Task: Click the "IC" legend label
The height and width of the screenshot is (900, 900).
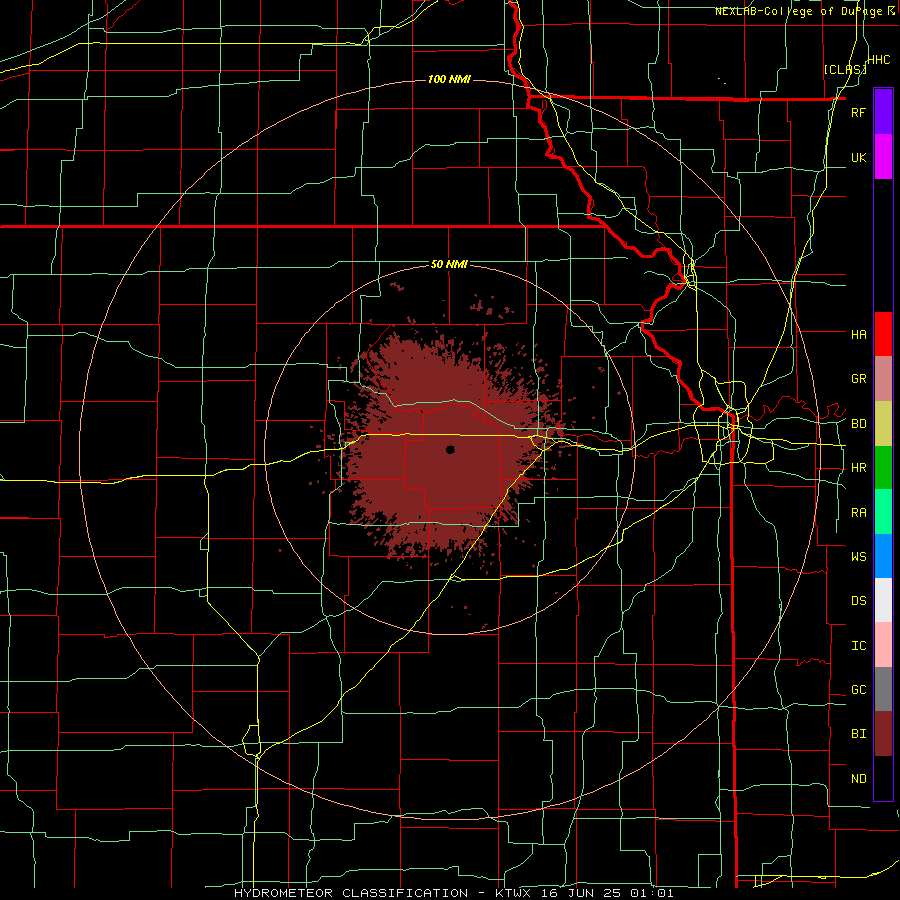Action: 858,646
